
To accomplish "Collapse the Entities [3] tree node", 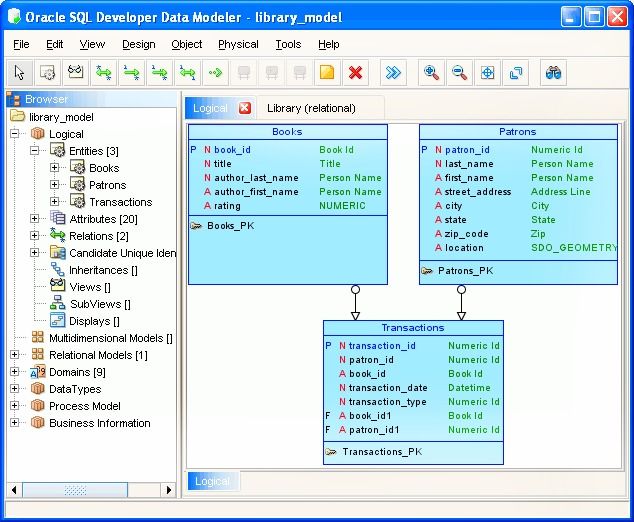I will 35,151.
